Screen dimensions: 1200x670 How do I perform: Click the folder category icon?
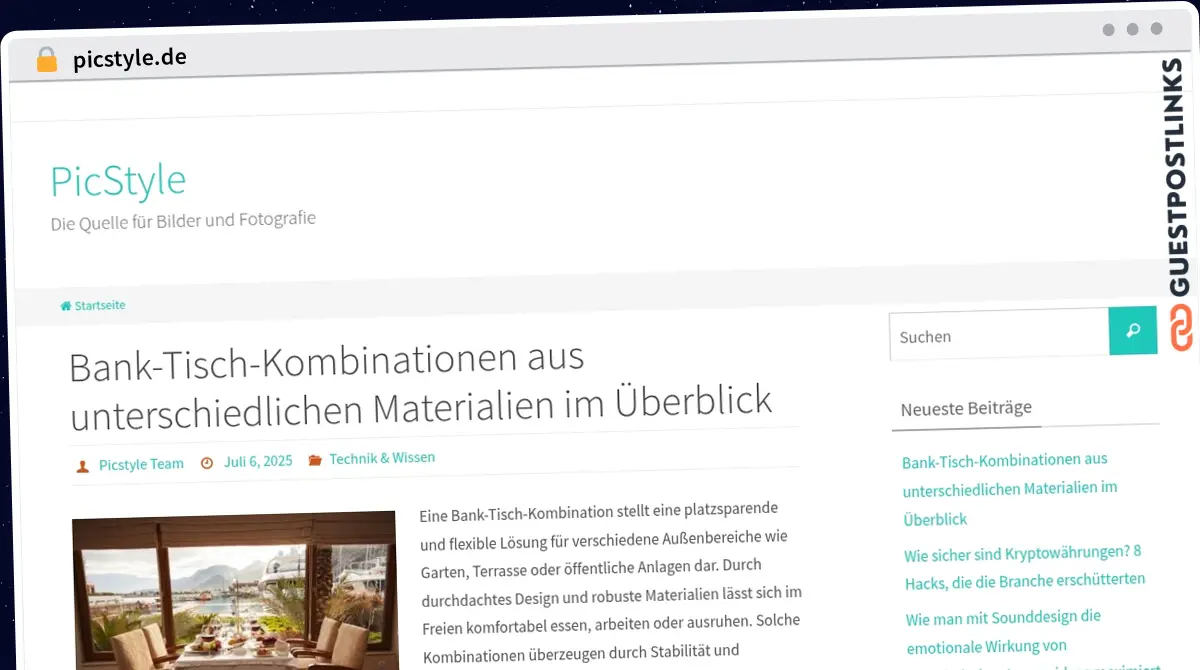[315, 460]
